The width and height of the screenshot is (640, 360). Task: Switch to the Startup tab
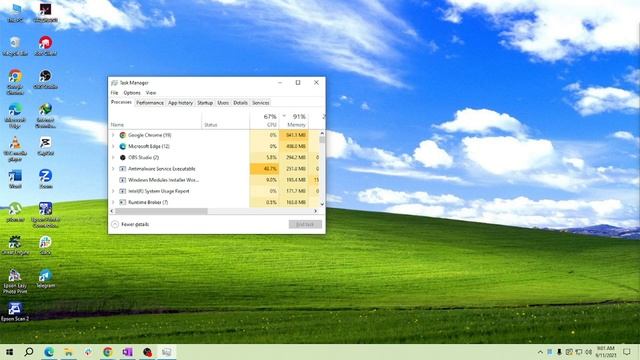pos(205,103)
